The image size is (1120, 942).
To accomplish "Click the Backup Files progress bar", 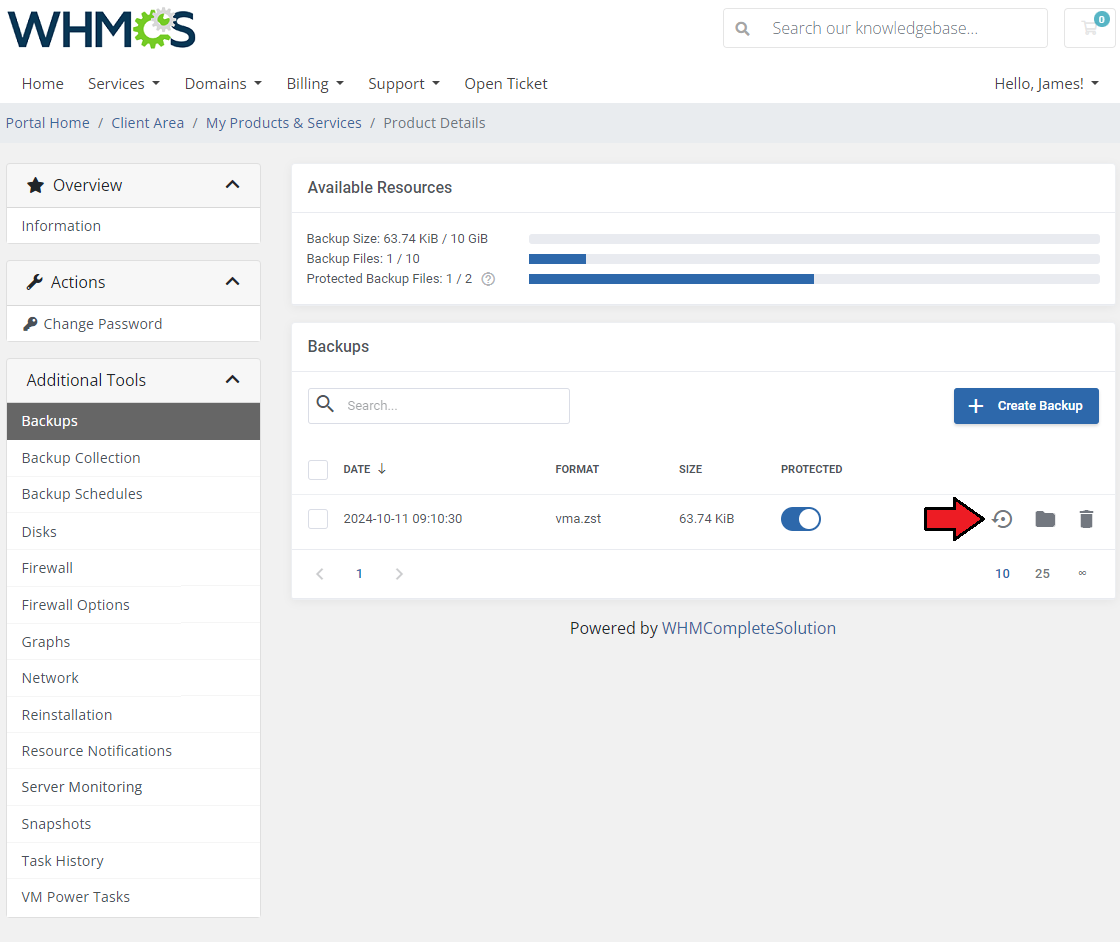I will click(x=814, y=259).
